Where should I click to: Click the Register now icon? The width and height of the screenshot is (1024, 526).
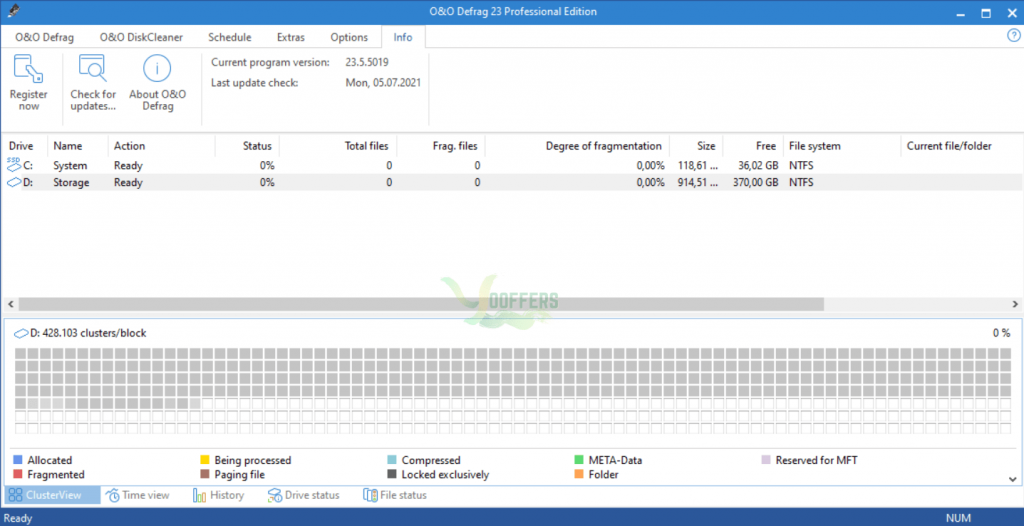pyautogui.click(x=28, y=69)
